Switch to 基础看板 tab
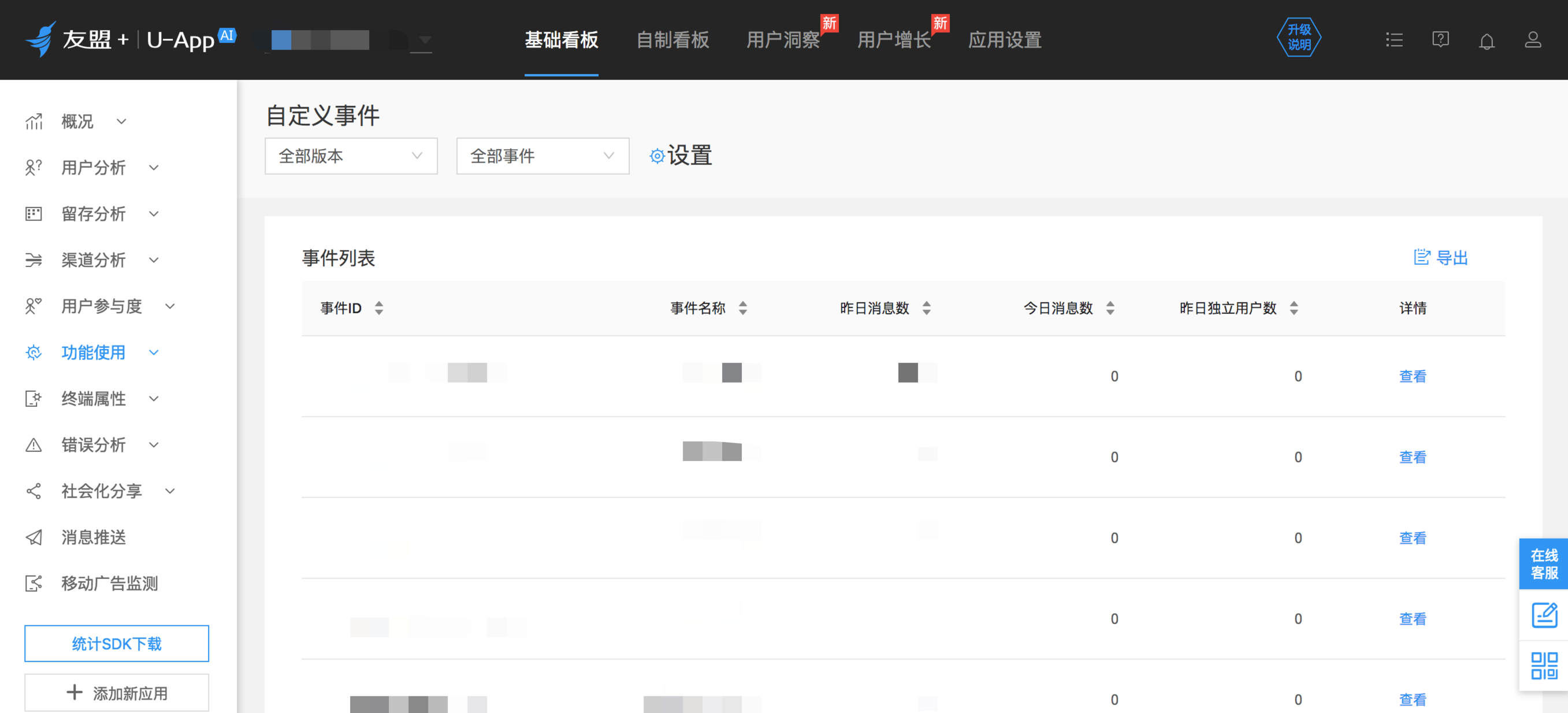This screenshot has width=1568, height=713. (561, 40)
